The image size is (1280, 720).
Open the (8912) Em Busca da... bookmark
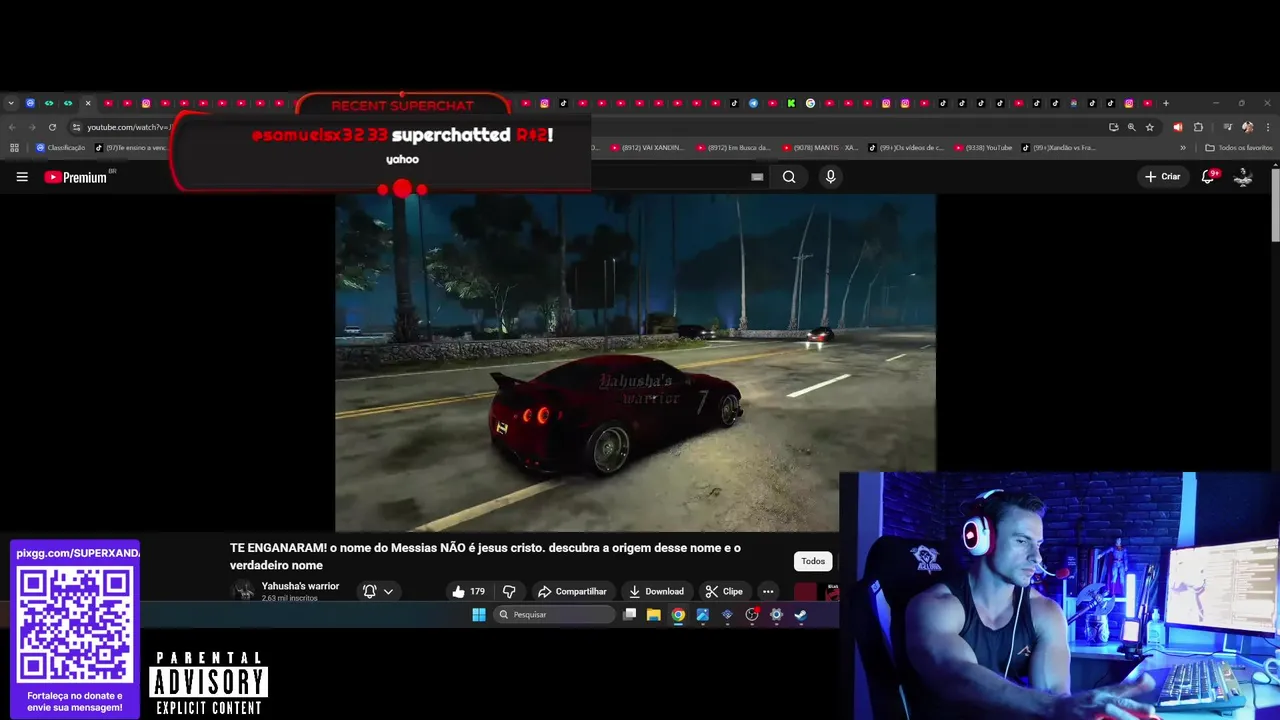tap(733, 148)
